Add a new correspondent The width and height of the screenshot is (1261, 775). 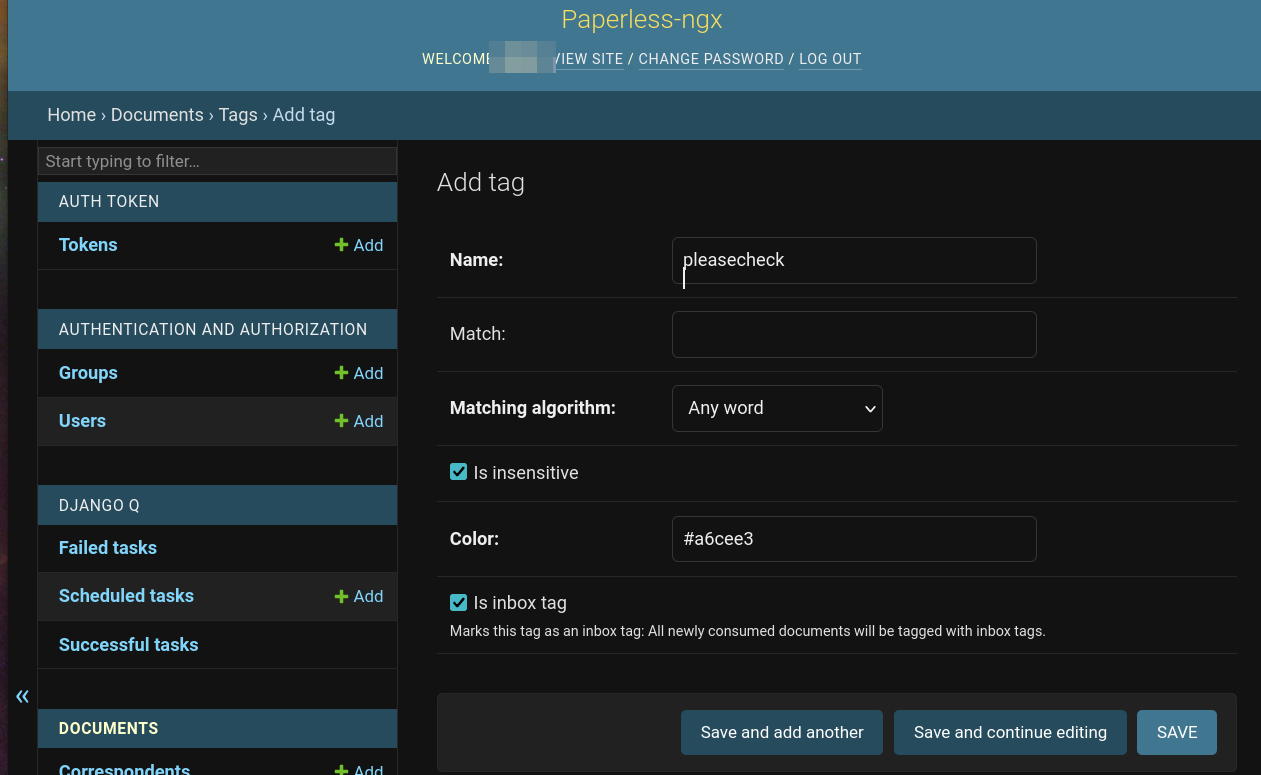pyautogui.click(x=358, y=768)
